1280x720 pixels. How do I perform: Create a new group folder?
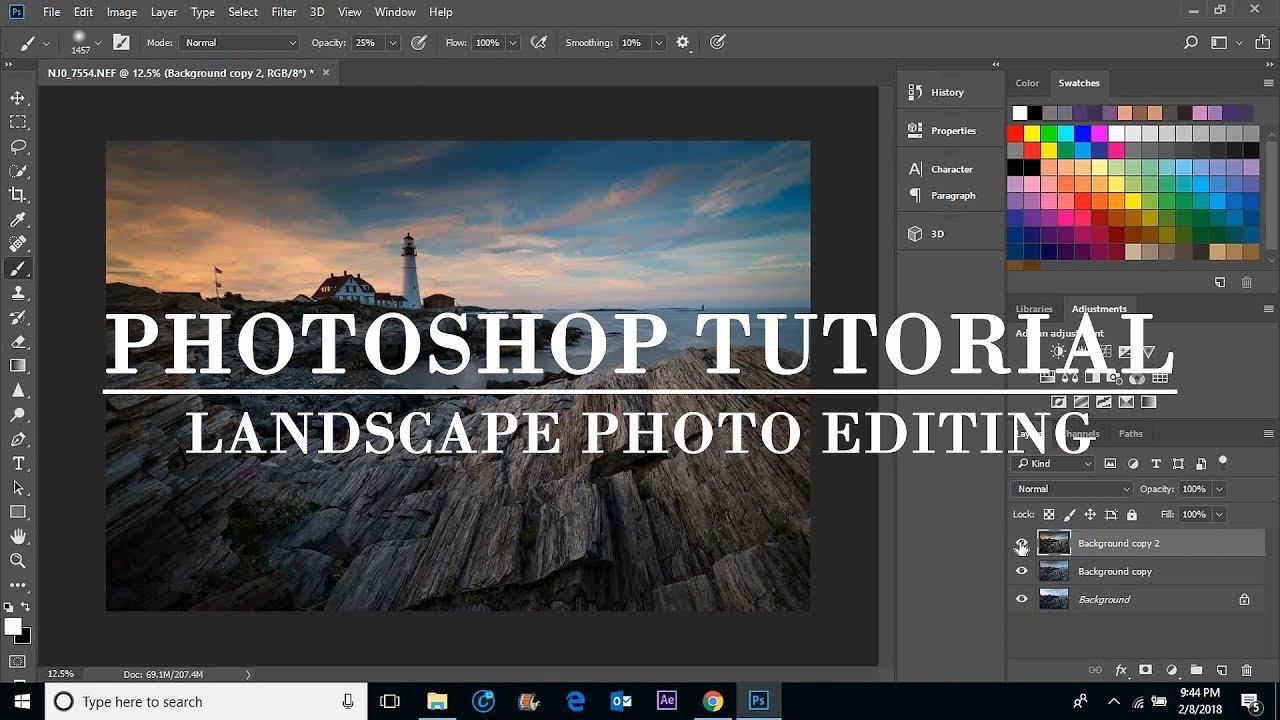1196,670
